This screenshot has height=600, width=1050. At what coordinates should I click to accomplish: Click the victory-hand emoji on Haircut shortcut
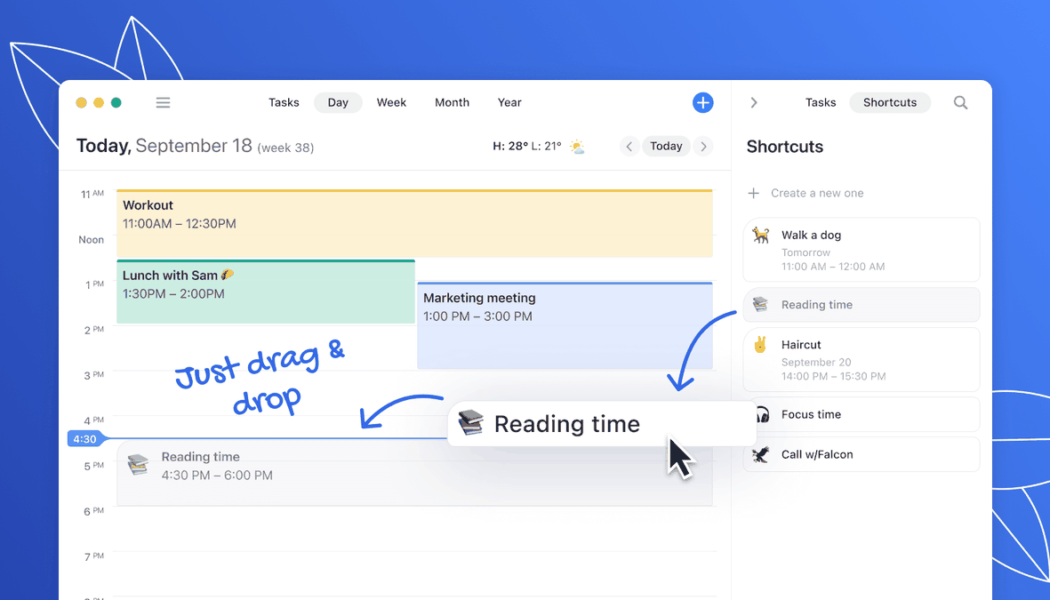(x=761, y=344)
